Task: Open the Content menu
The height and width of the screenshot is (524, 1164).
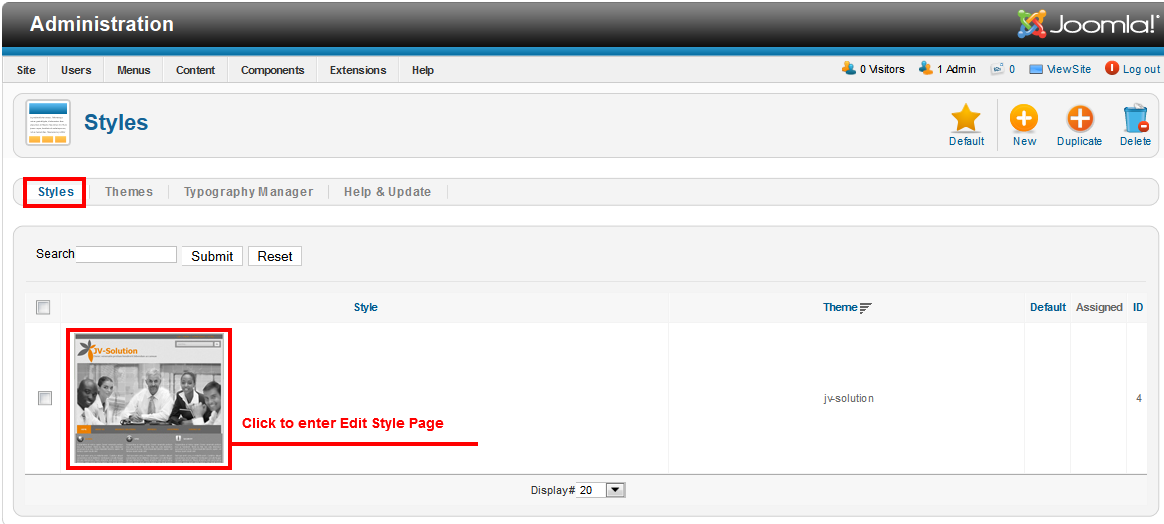Action: pyautogui.click(x=195, y=70)
